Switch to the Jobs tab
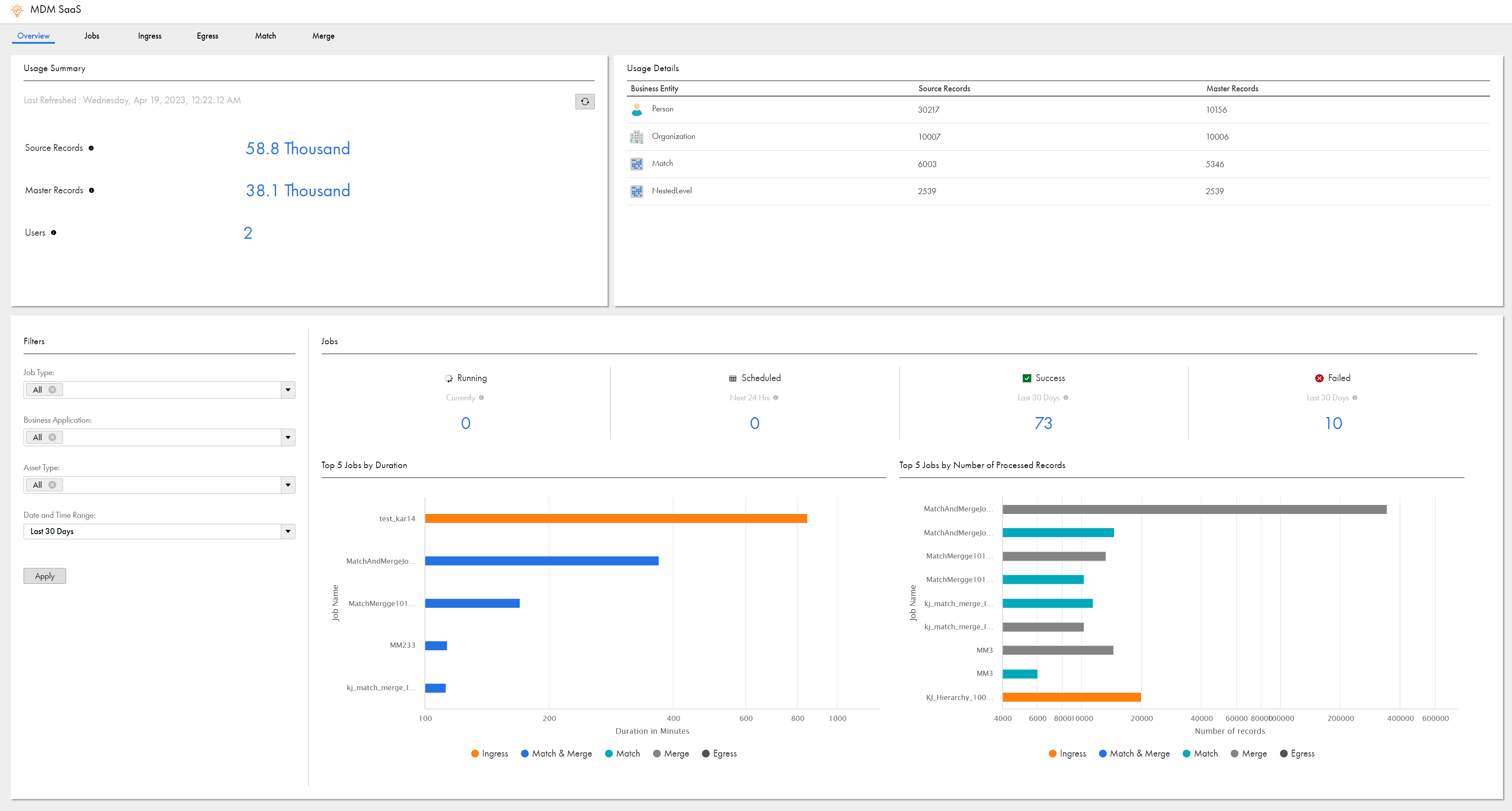The height and width of the screenshot is (811, 1512). click(x=92, y=36)
